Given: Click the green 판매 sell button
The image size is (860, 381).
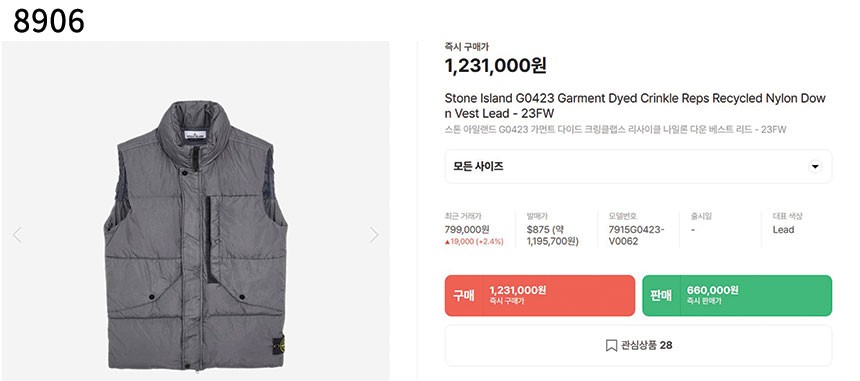Looking at the screenshot, I should click(737, 295).
